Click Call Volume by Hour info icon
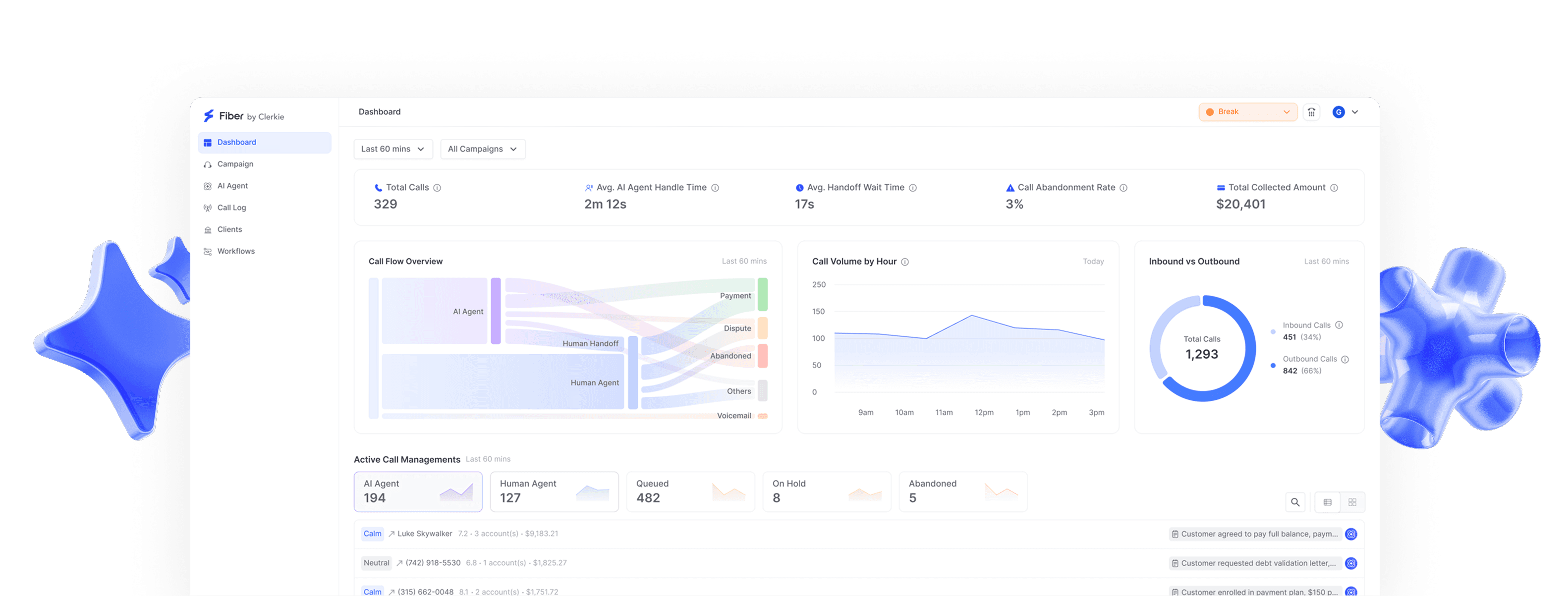The height and width of the screenshot is (596, 1568). pyautogui.click(x=905, y=262)
